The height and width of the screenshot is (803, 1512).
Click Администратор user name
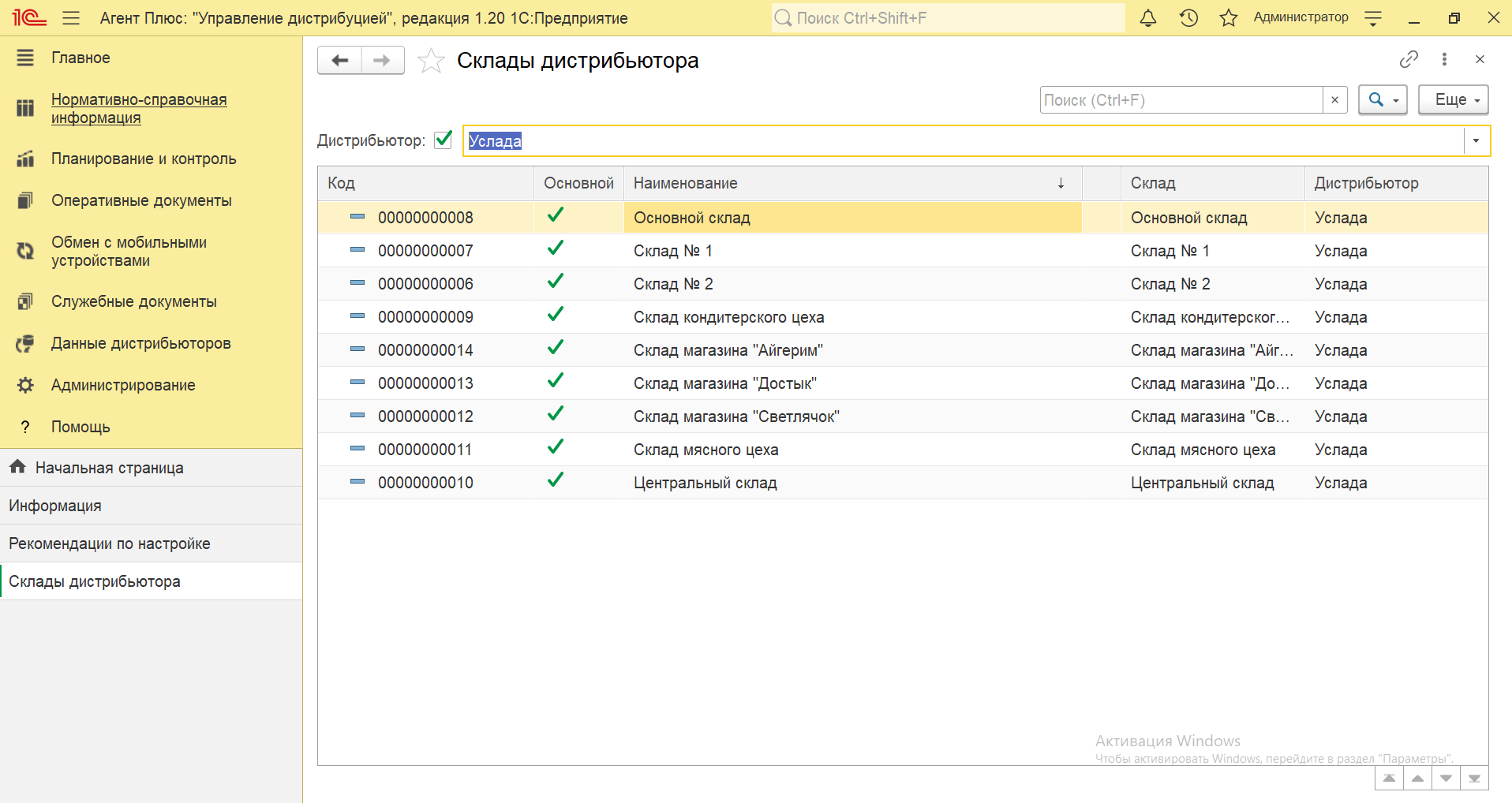[x=1301, y=17]
